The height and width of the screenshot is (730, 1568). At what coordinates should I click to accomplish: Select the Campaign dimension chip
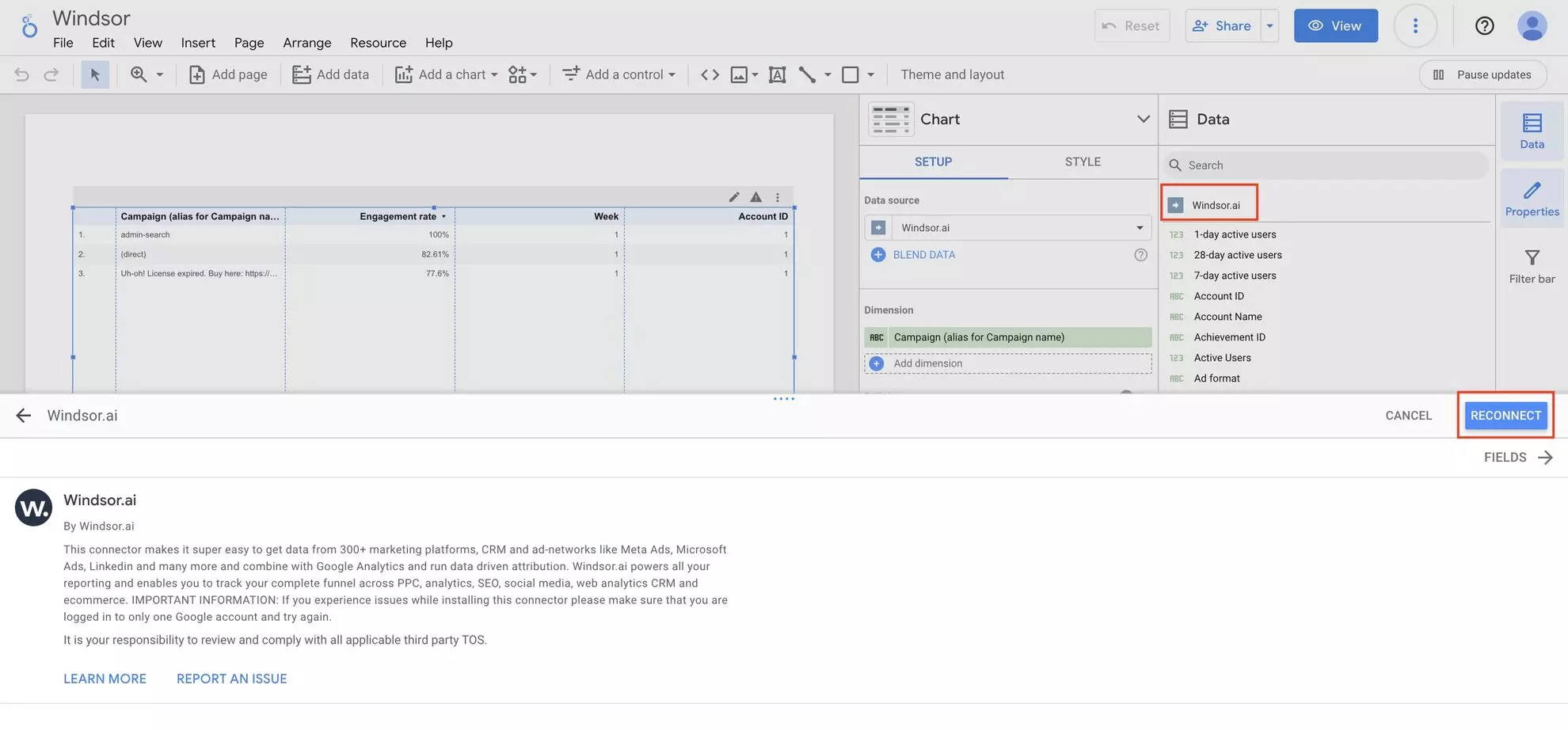click(1008, 337)
